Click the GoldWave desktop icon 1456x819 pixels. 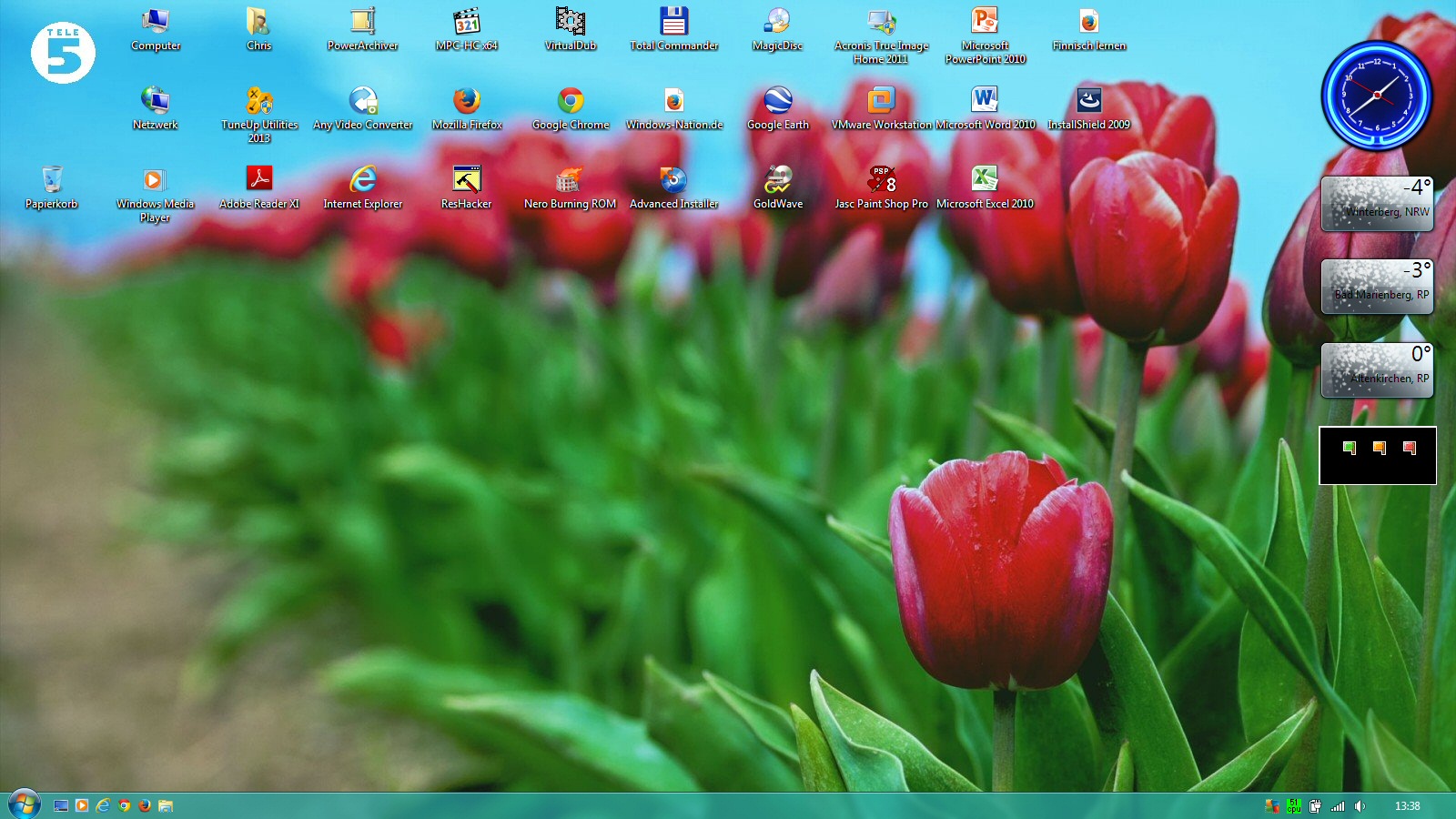point(778,180)
